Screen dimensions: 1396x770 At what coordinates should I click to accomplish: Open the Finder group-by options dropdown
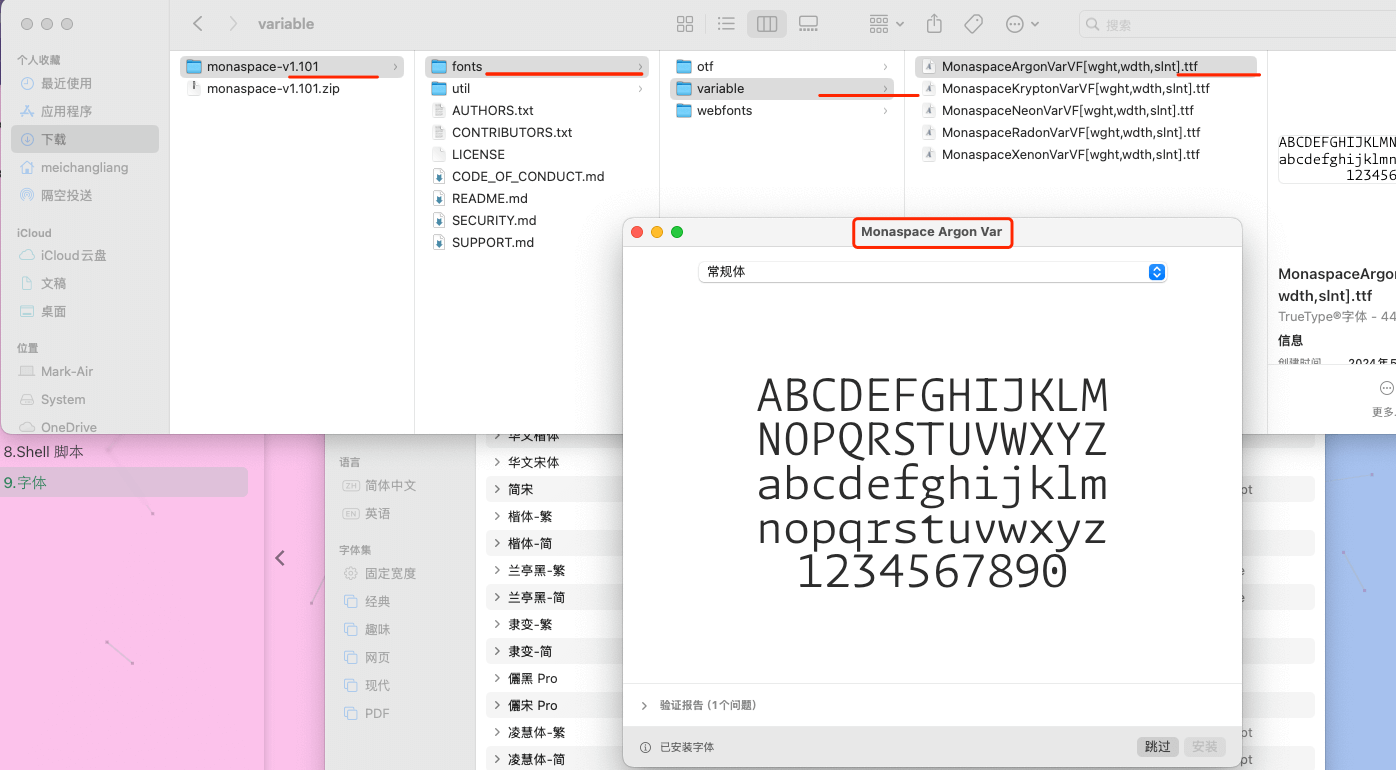[x=886, y=24]
